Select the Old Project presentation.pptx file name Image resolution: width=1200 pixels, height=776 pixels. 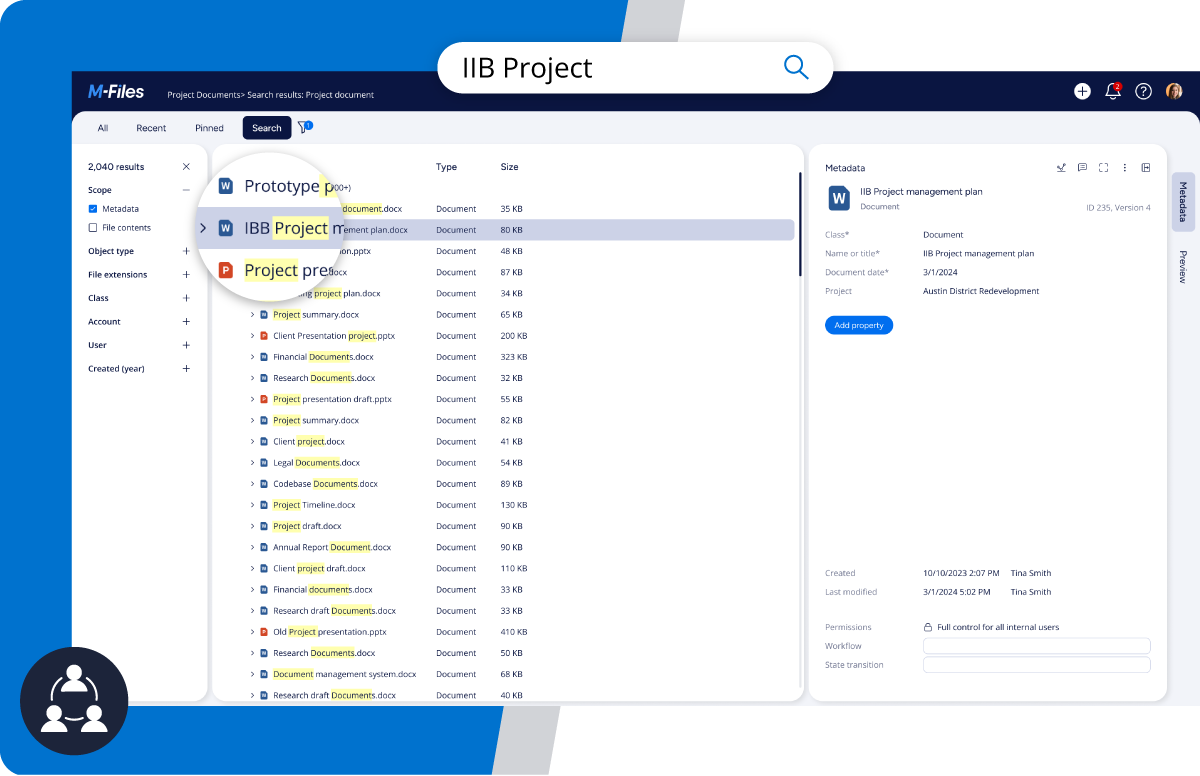[329, 632]
